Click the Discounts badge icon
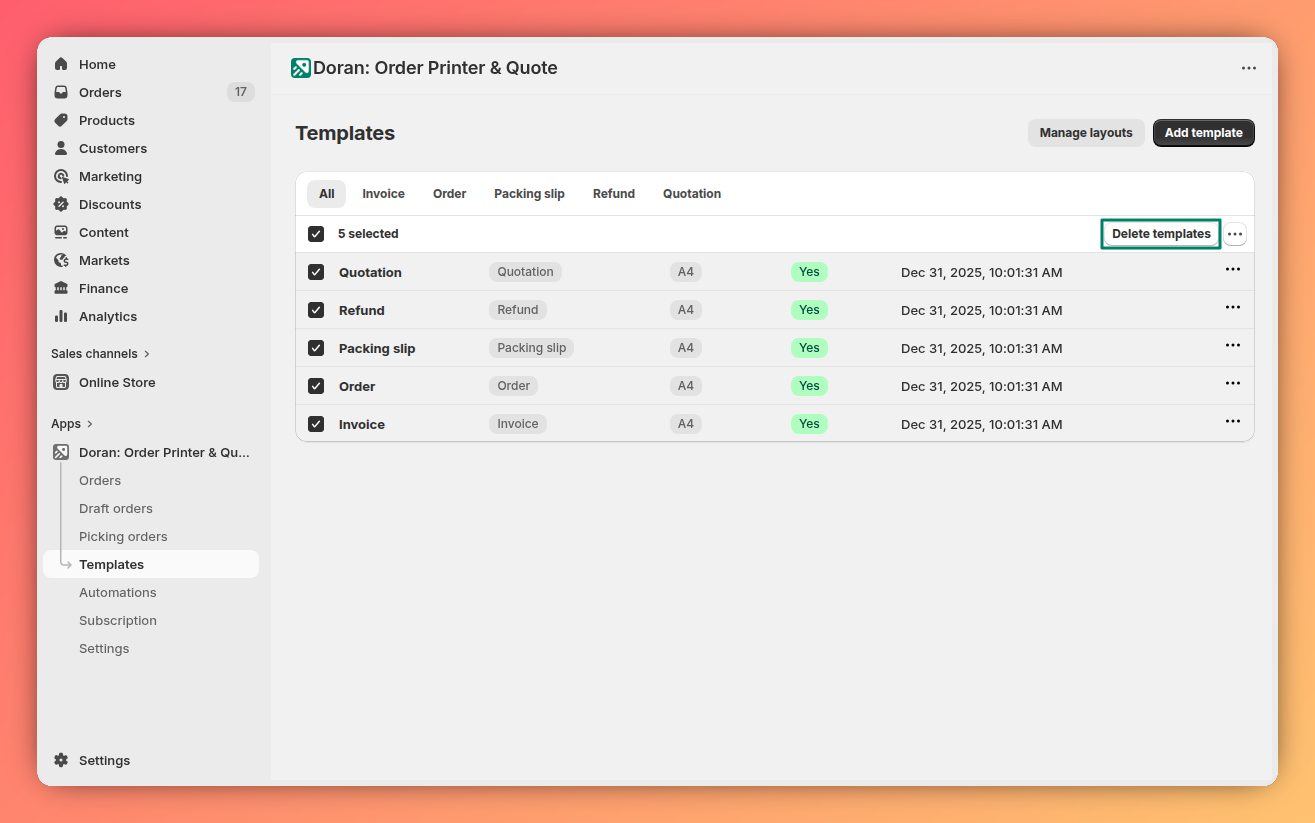The width and height of the screenshot is (1315, 823). coord(61,204)
